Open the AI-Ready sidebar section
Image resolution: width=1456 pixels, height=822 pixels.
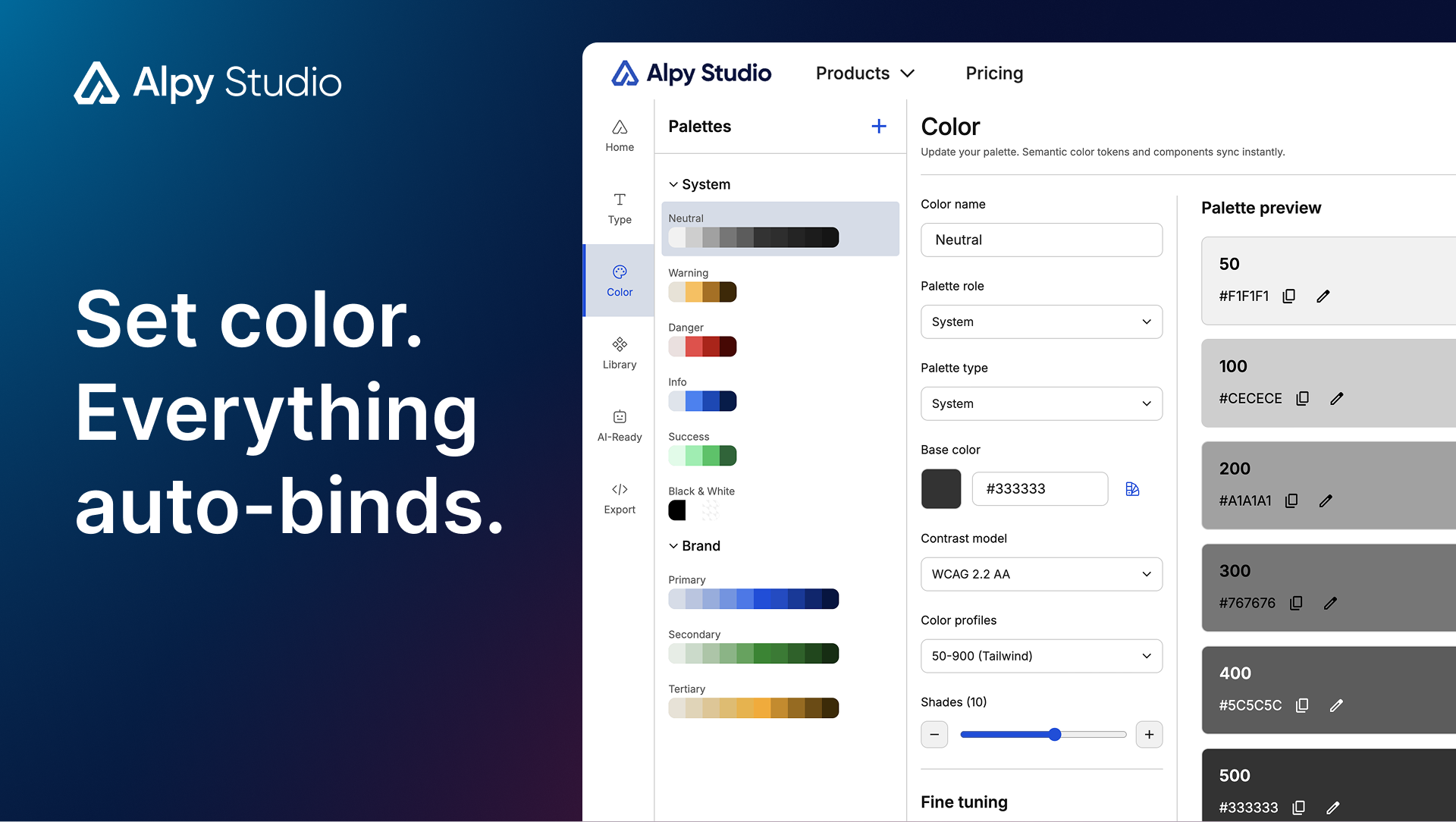620,426
